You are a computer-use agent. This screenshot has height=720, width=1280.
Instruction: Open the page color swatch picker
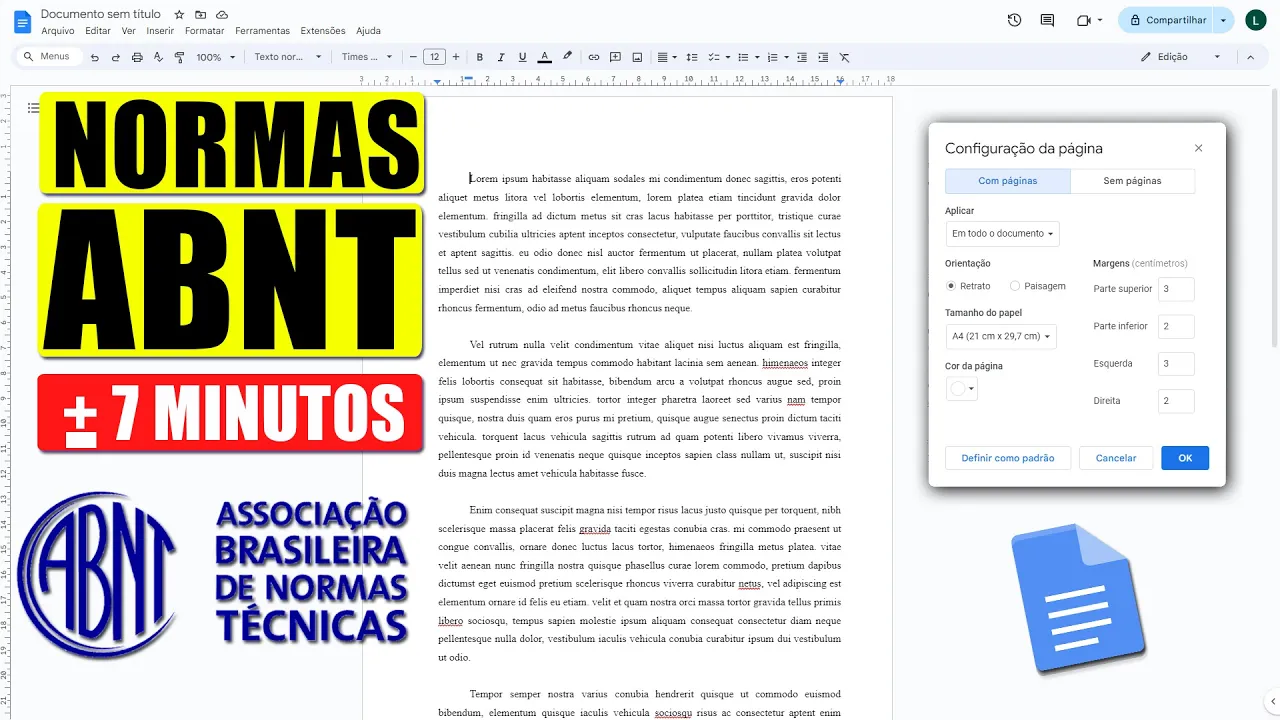pos(962,389)
